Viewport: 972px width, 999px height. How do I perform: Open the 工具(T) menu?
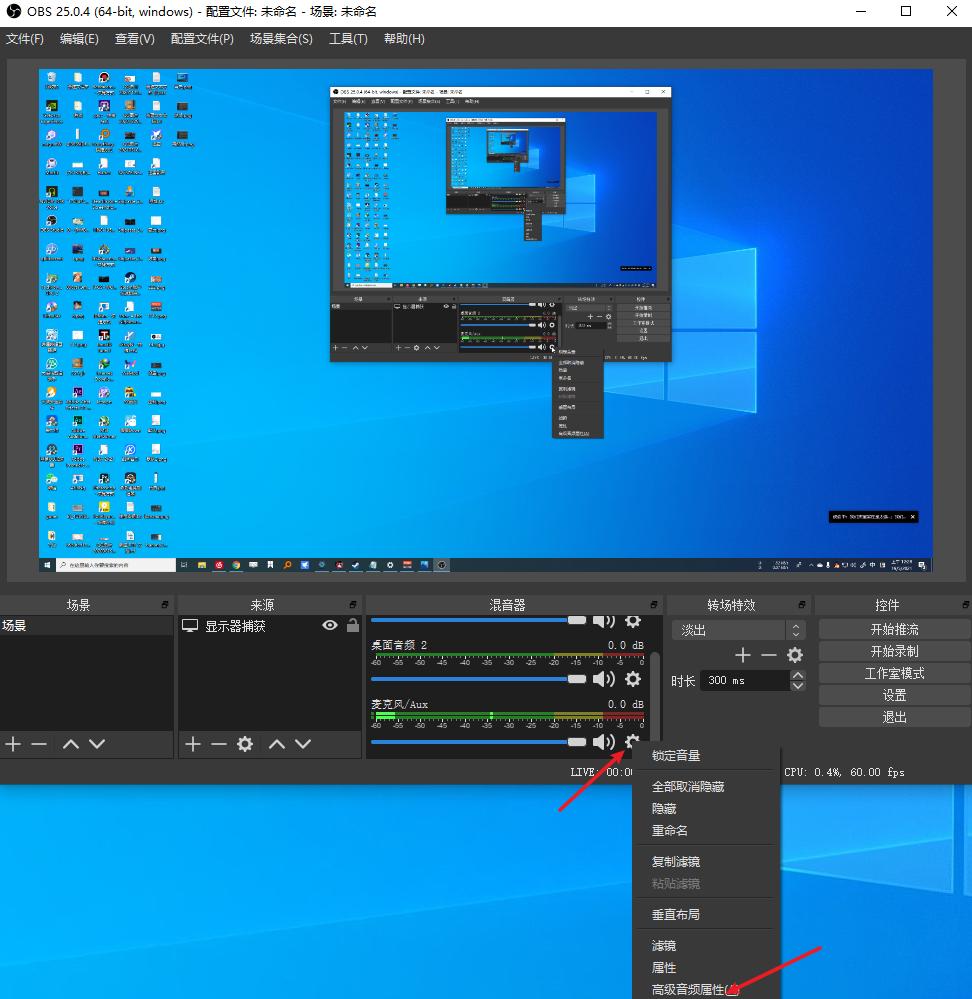click(x=348, y=39)
